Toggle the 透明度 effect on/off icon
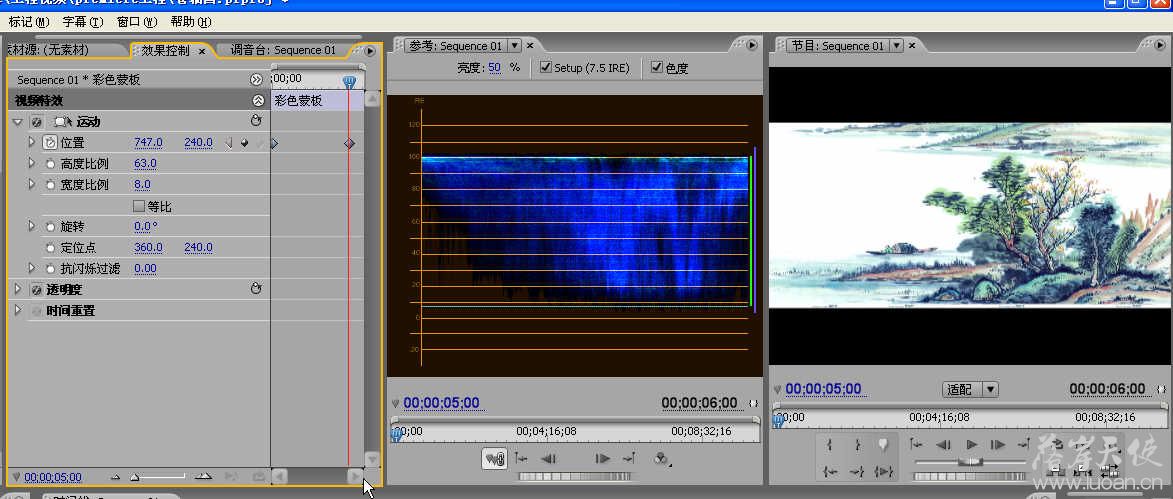This screenshot has height=499, width=1173. point(35,289)
